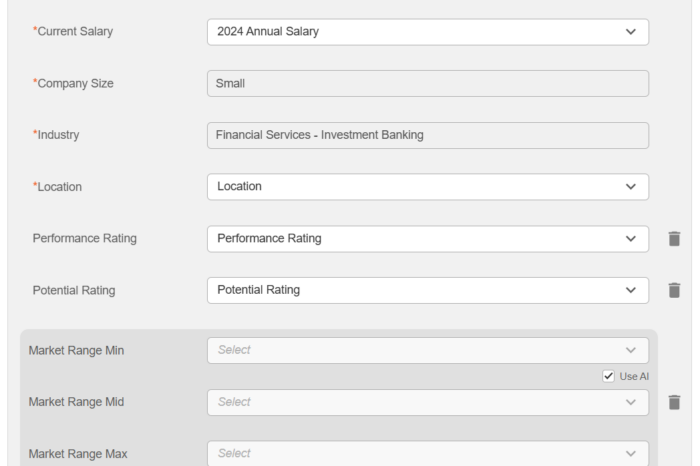The height and width of the screenshot is (466, 700).
Task: Uncheck the Use AI checkbox
Action: [608, 376]
